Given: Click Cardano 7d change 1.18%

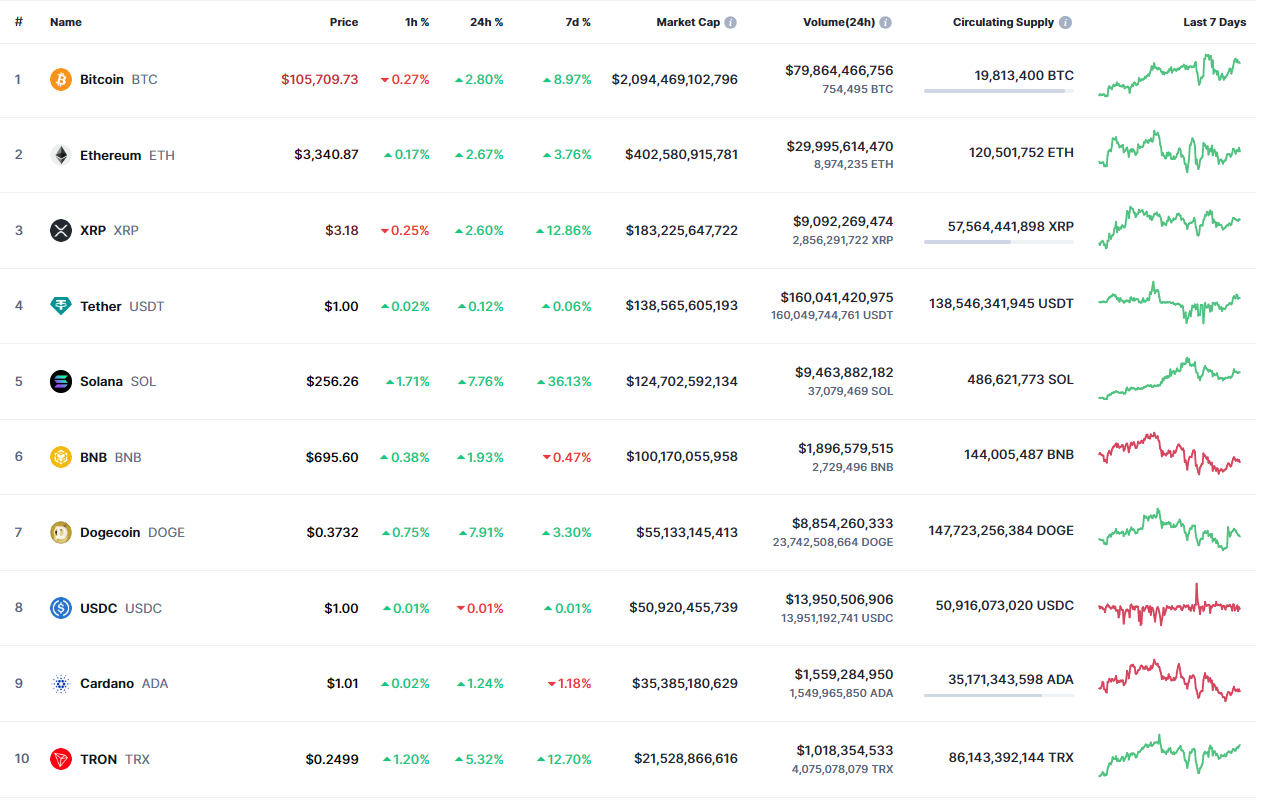Looking at the screenshot, I should tap(568, 683).
